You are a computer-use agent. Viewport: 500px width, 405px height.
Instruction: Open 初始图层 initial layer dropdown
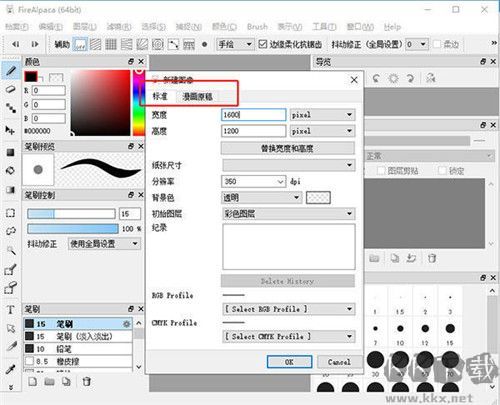288,214
